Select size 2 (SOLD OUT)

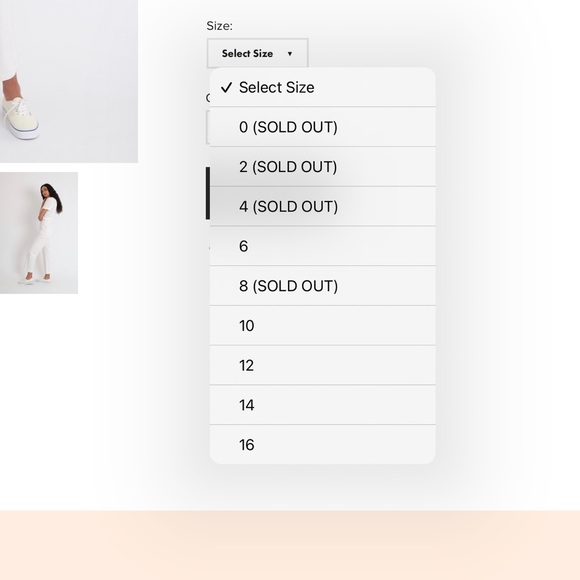(x=323, y=167)
